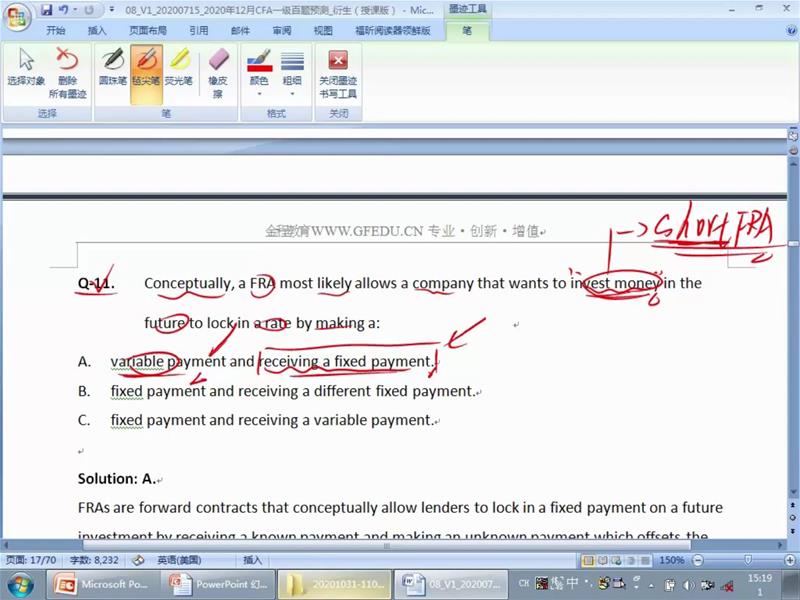Open the 20201031-110... folder taskbar item

pyautogui.click(x=335, y=585)
